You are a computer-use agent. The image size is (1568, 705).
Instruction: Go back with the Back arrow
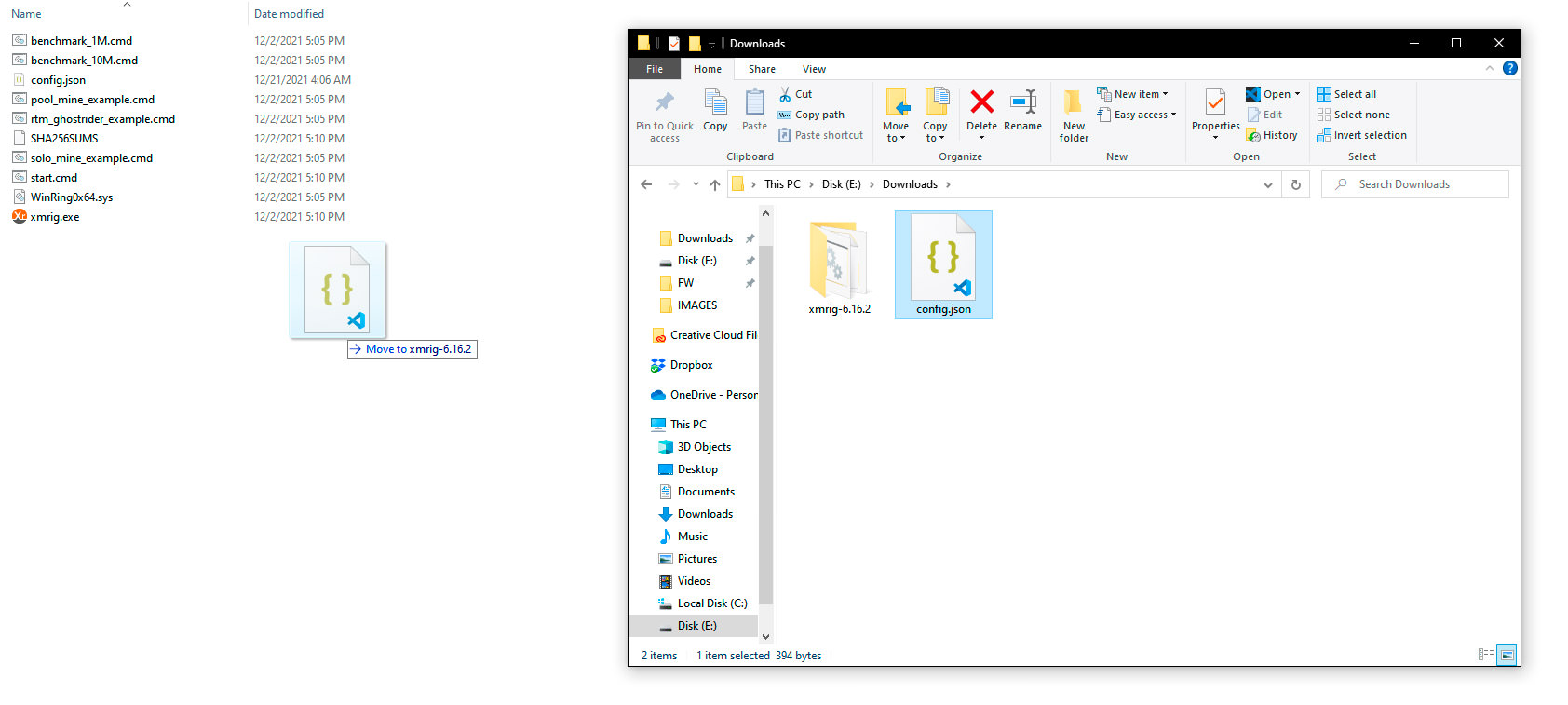click(646, 184)
